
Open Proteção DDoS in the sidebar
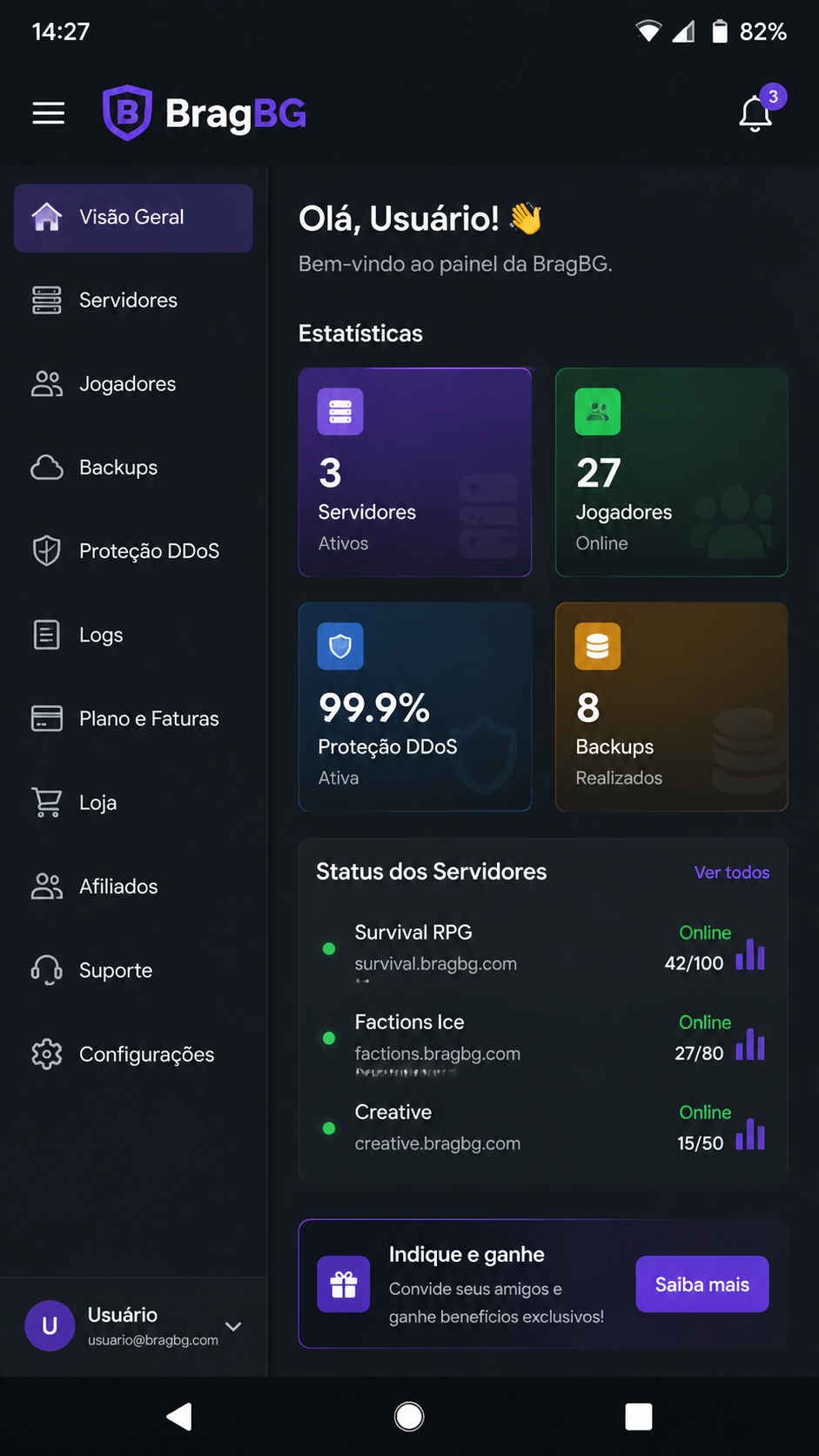point(133,551)
